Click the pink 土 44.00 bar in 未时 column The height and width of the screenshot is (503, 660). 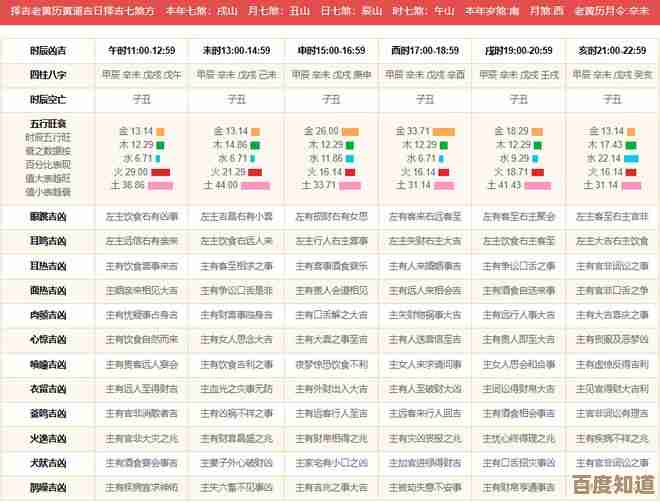255,185
